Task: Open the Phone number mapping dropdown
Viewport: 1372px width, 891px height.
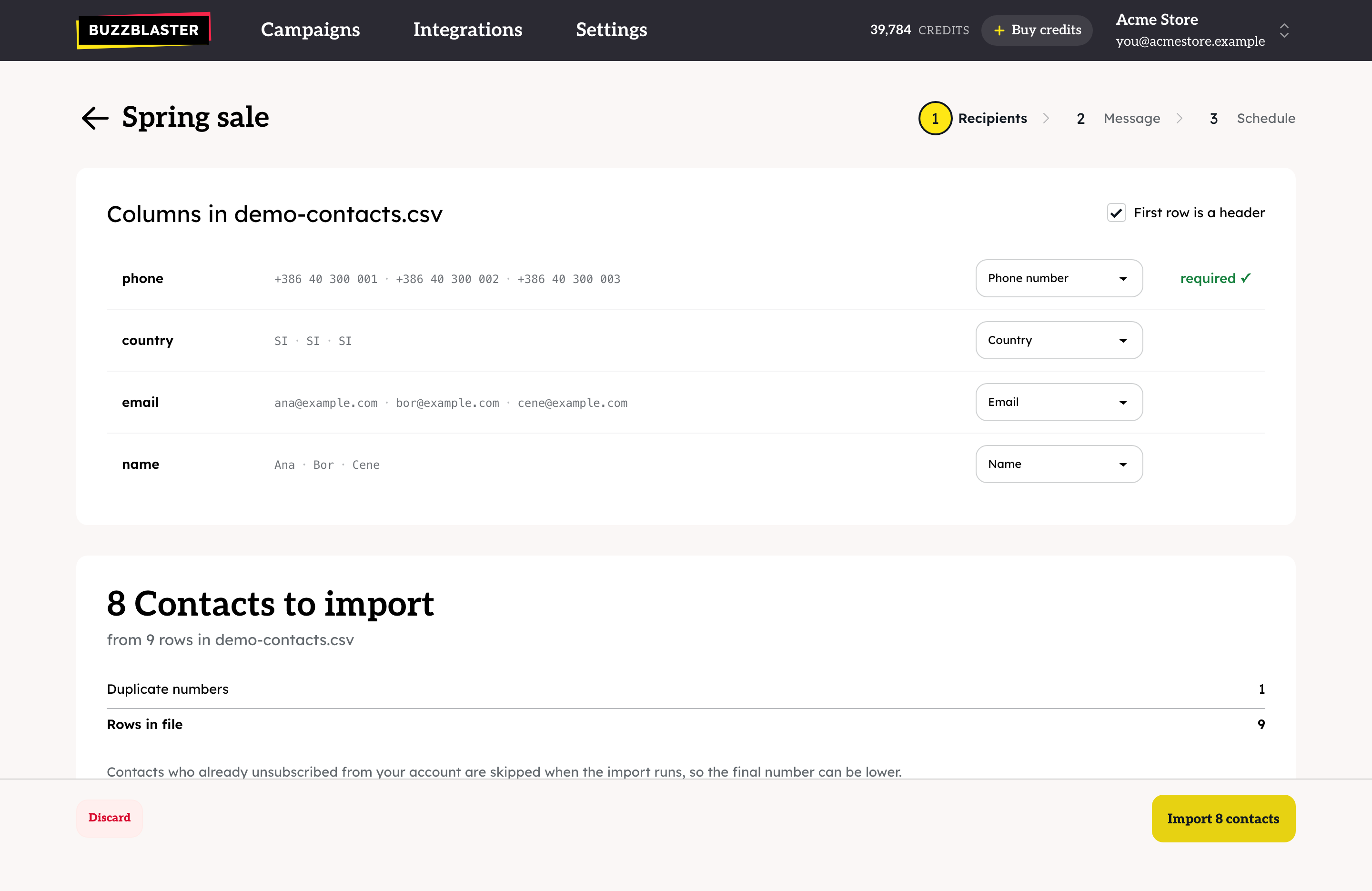Action: (x=1059, y=278)
